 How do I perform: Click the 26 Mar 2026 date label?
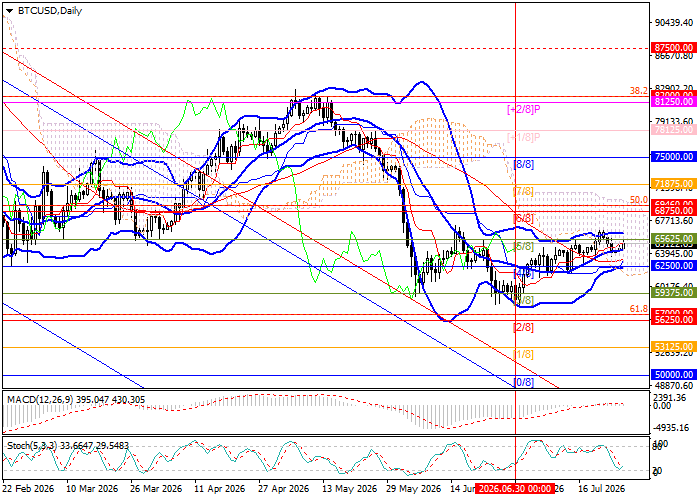157,488
